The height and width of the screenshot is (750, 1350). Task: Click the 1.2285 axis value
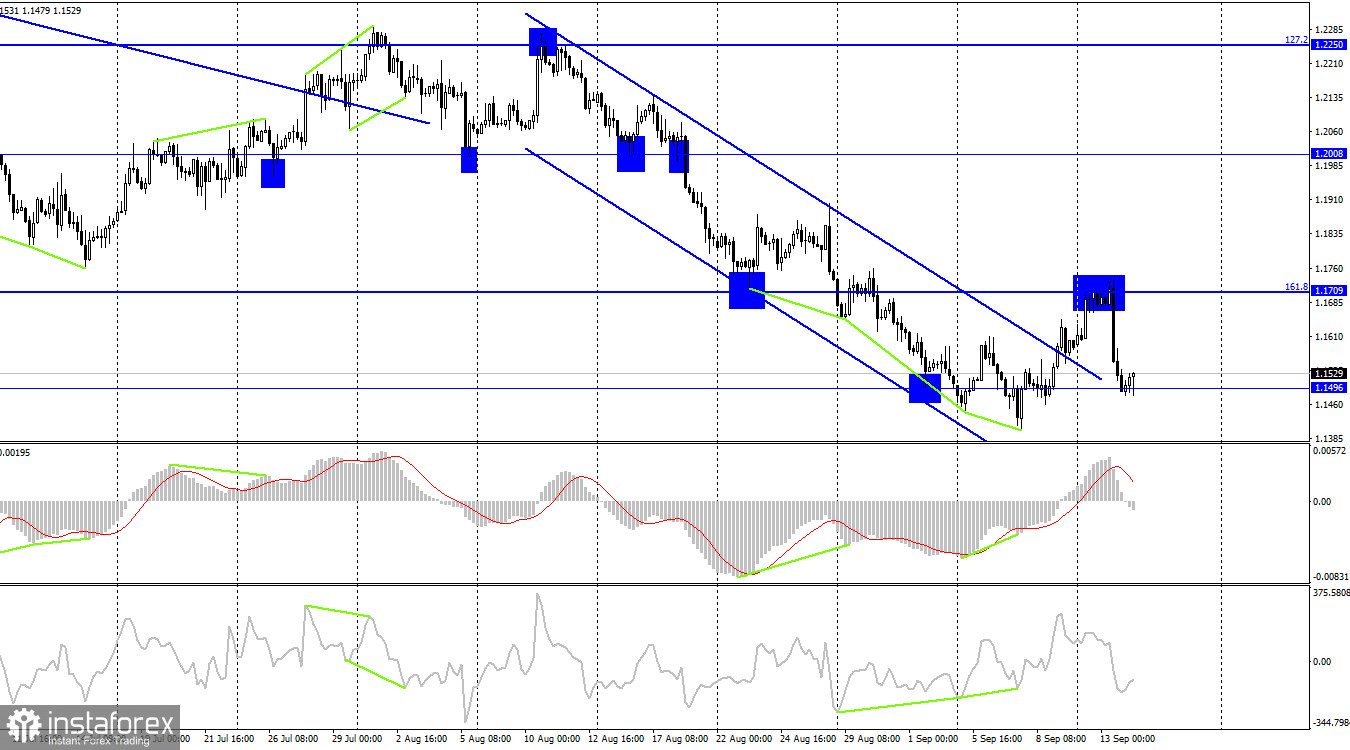(1330, 29)
